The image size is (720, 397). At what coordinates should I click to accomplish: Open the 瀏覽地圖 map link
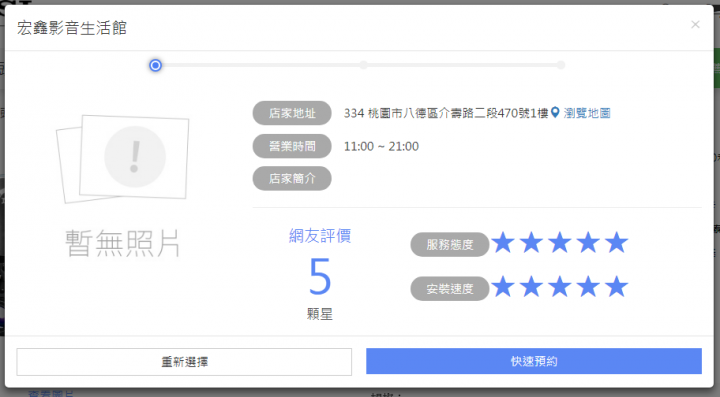pyautogui.click(x=587, y=113)
